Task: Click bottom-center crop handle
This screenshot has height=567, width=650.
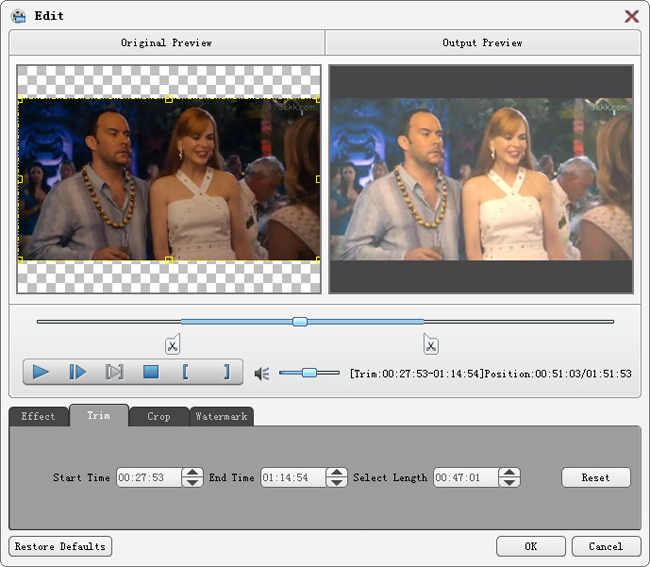Action: (x=169, y=260)
